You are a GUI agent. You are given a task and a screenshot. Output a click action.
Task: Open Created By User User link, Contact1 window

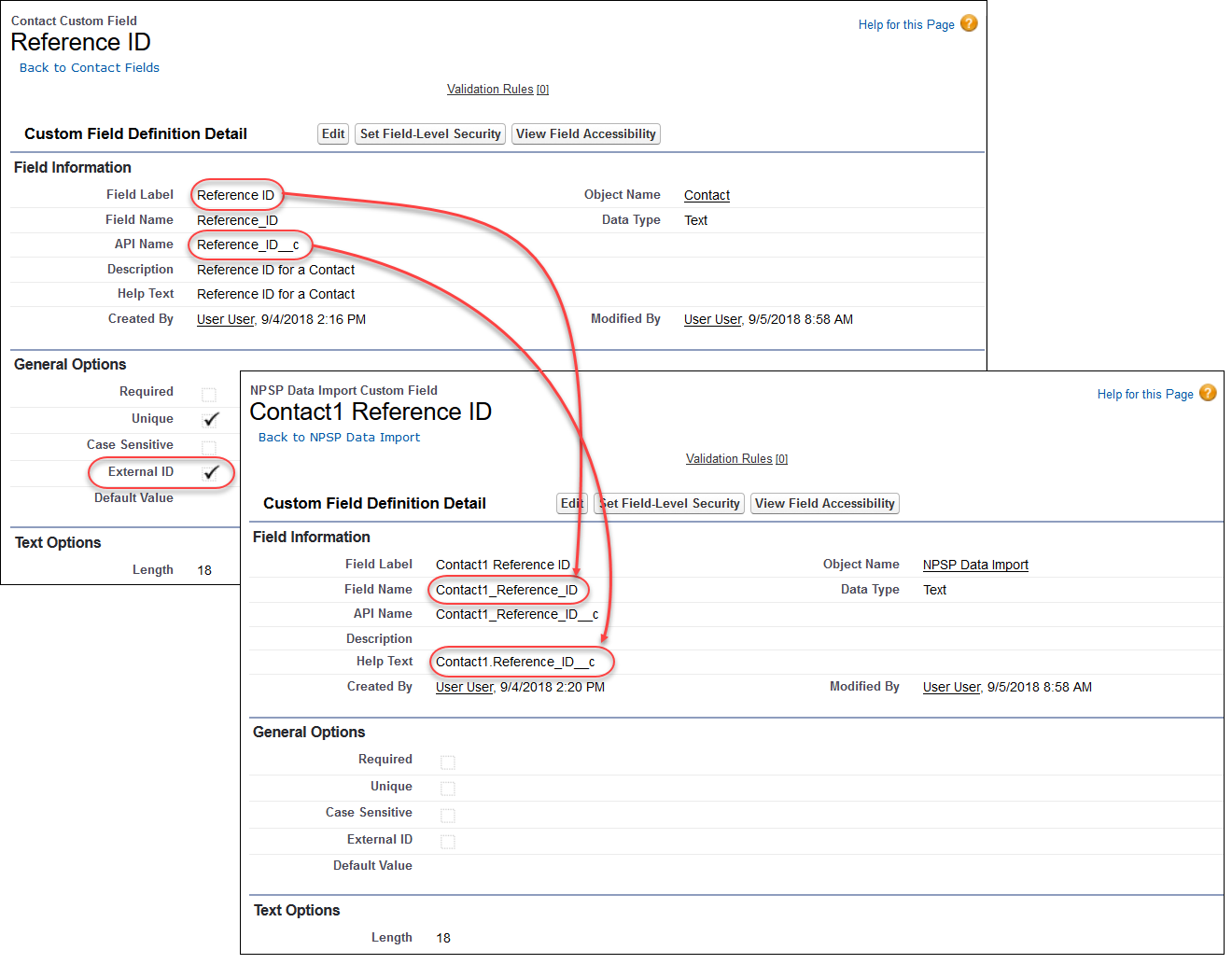click(x=464, y=687)
